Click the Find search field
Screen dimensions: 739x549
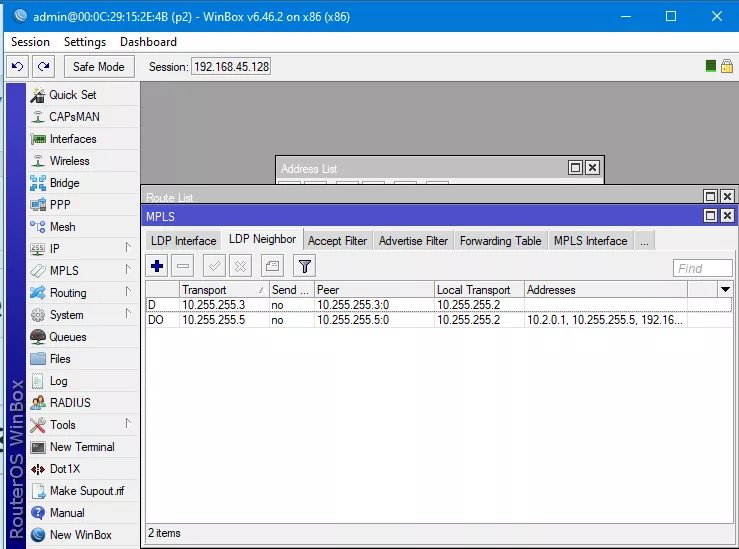(x=702, y=268)
